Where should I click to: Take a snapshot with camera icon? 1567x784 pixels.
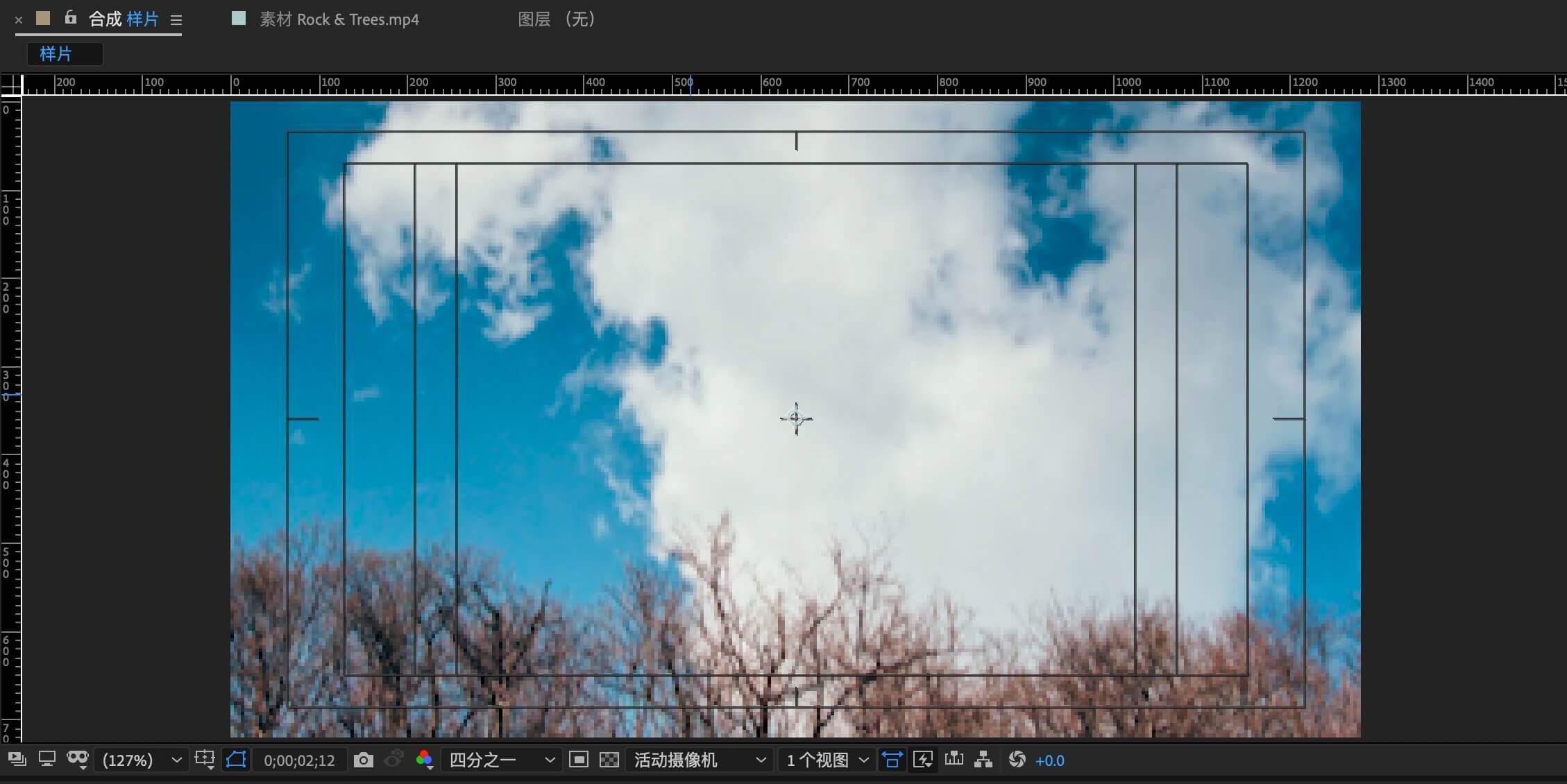pyautogui.click(x=363, y=760)
